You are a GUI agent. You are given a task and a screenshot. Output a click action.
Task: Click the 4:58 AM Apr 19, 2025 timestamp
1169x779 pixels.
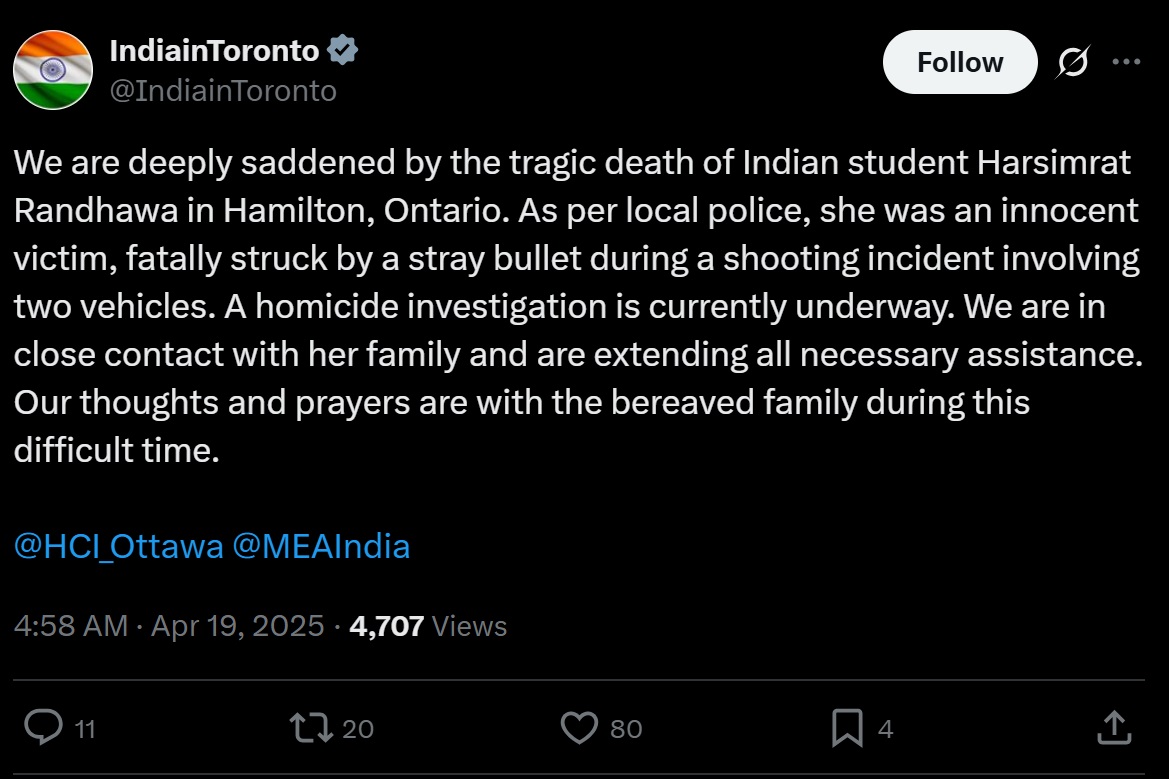[169, 626]
